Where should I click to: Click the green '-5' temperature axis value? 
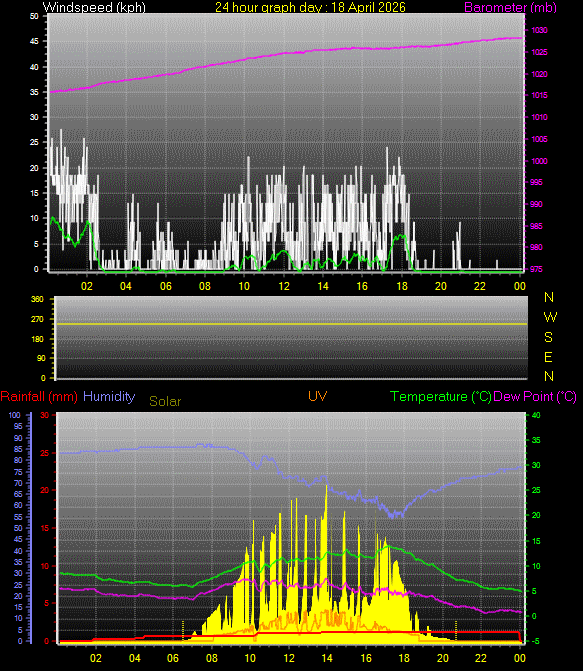535,641
